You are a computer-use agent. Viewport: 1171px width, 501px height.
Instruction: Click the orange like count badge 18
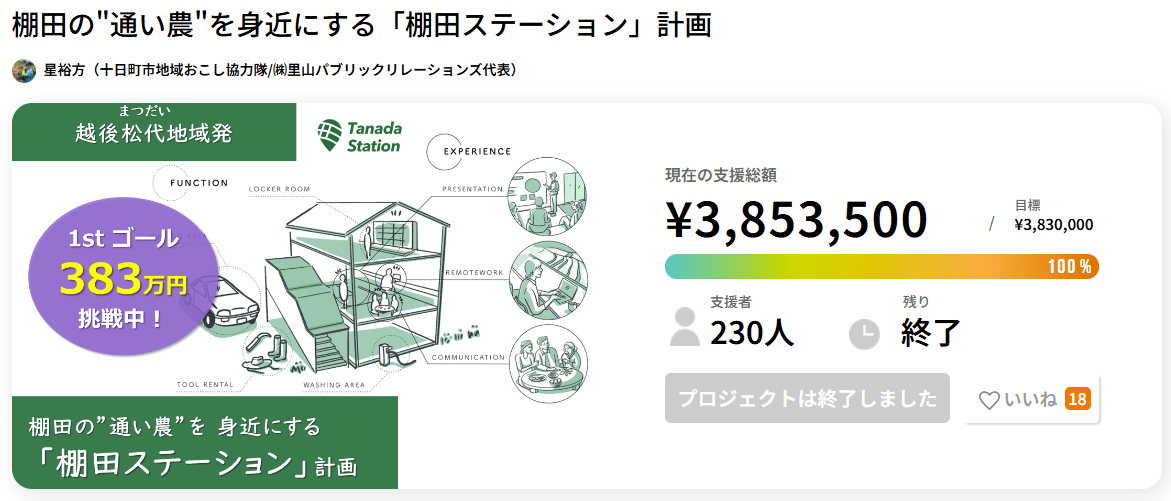(1077, 399)
